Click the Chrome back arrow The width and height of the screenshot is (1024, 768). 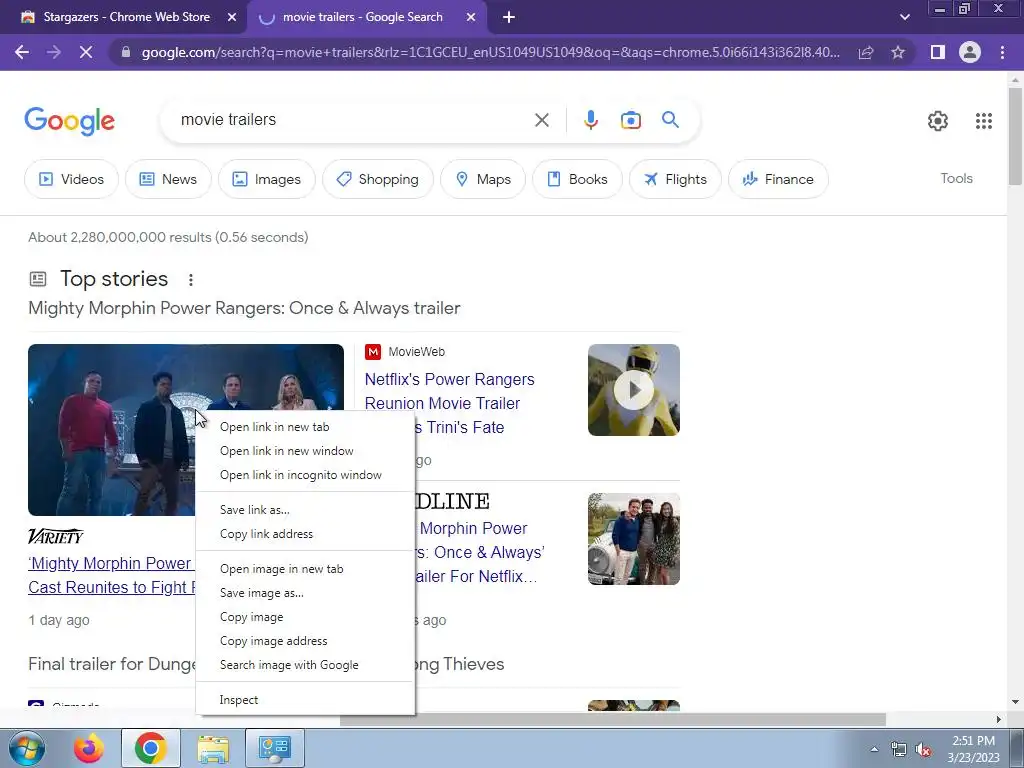(x=22, y=52)
